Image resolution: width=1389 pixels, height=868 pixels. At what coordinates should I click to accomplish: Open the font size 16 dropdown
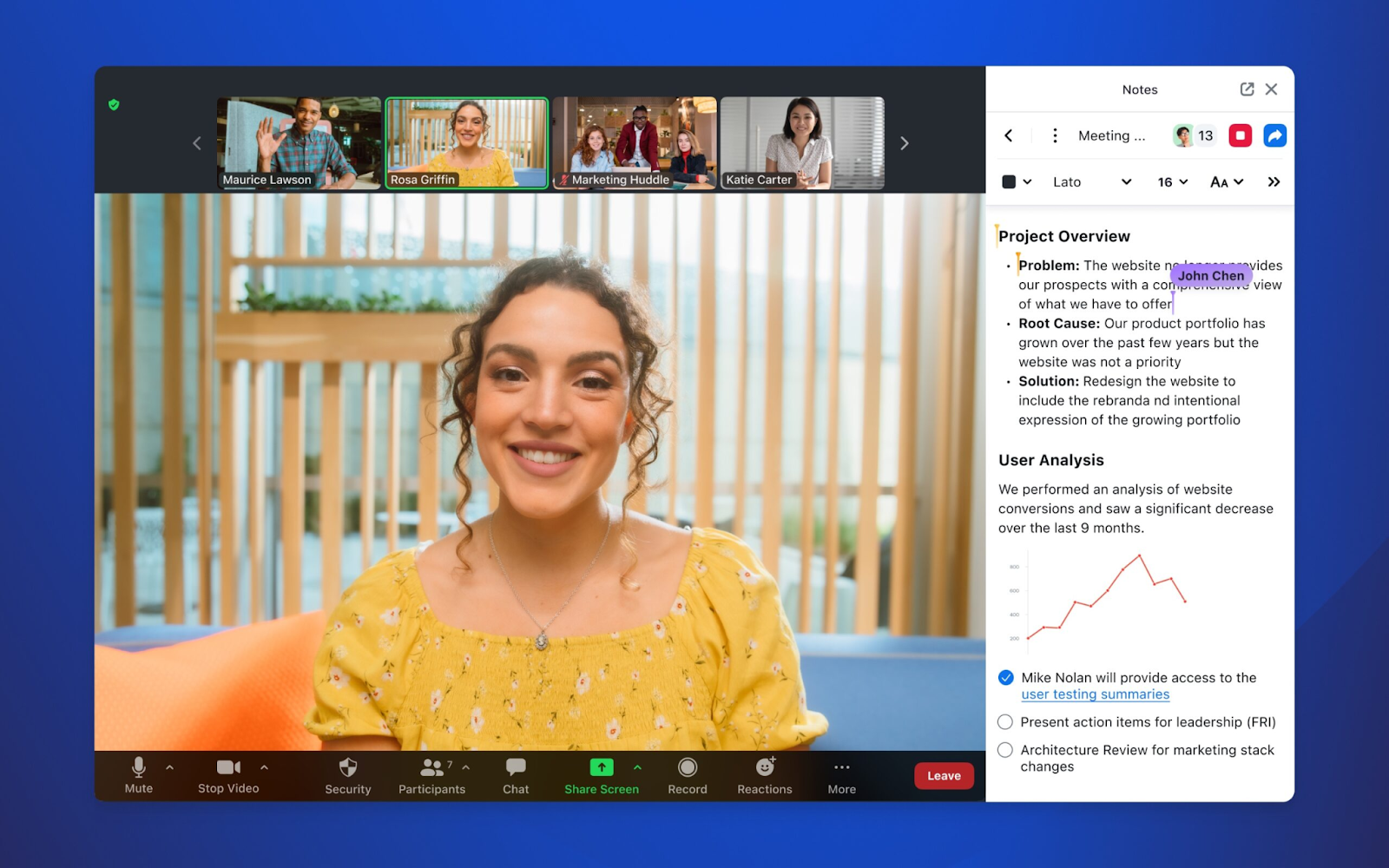pyautogui.click(x=1172, y=181)
